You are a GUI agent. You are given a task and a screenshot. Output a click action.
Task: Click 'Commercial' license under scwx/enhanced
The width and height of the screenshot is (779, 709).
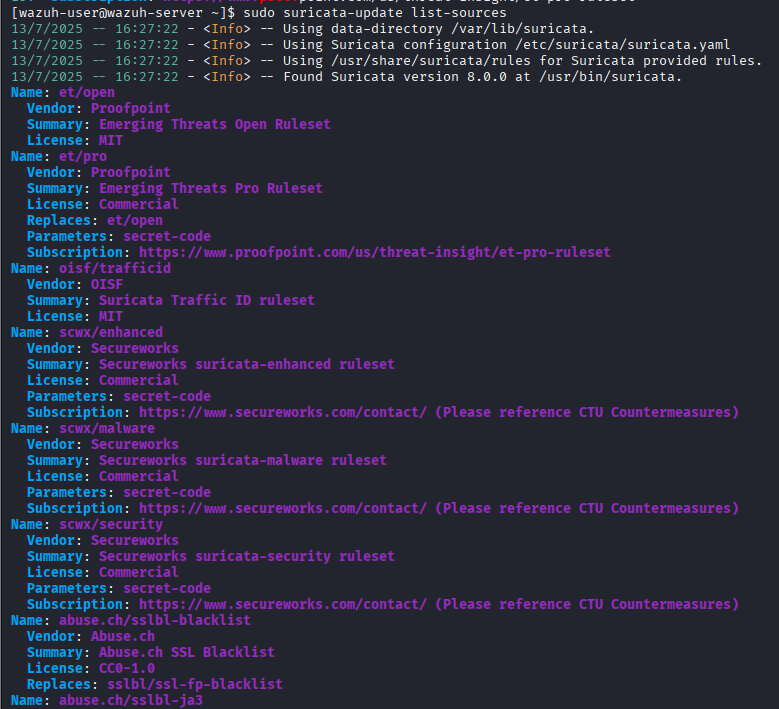click(139, 380)
